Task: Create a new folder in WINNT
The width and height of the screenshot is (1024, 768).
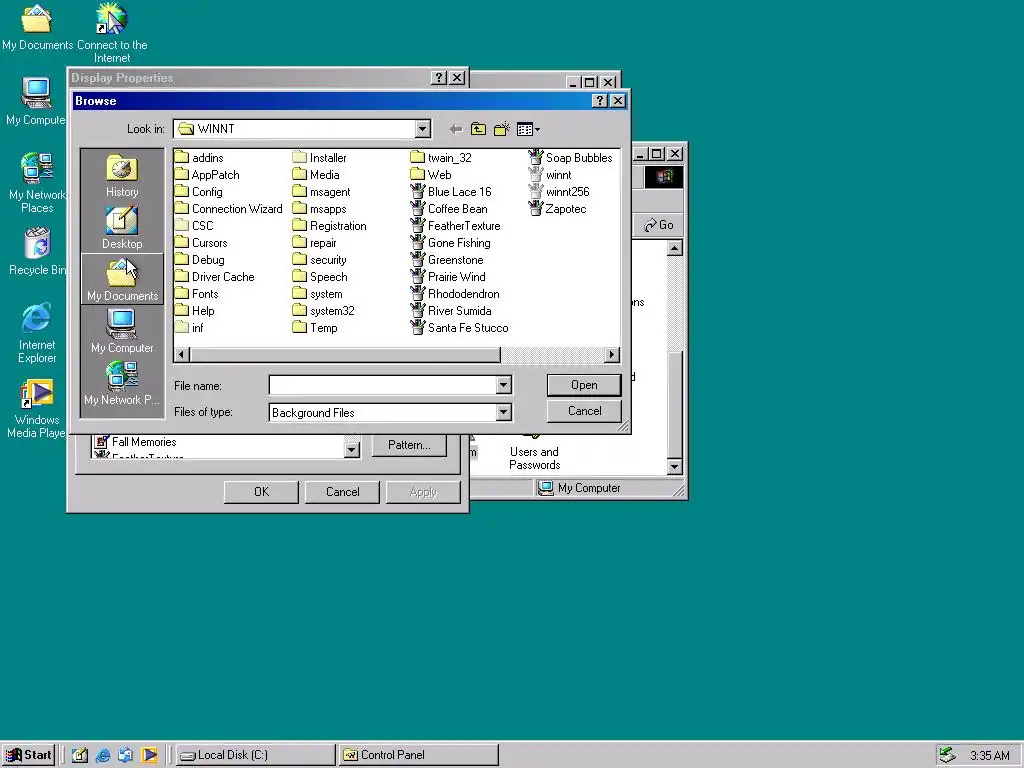Action: pos(502,129)
